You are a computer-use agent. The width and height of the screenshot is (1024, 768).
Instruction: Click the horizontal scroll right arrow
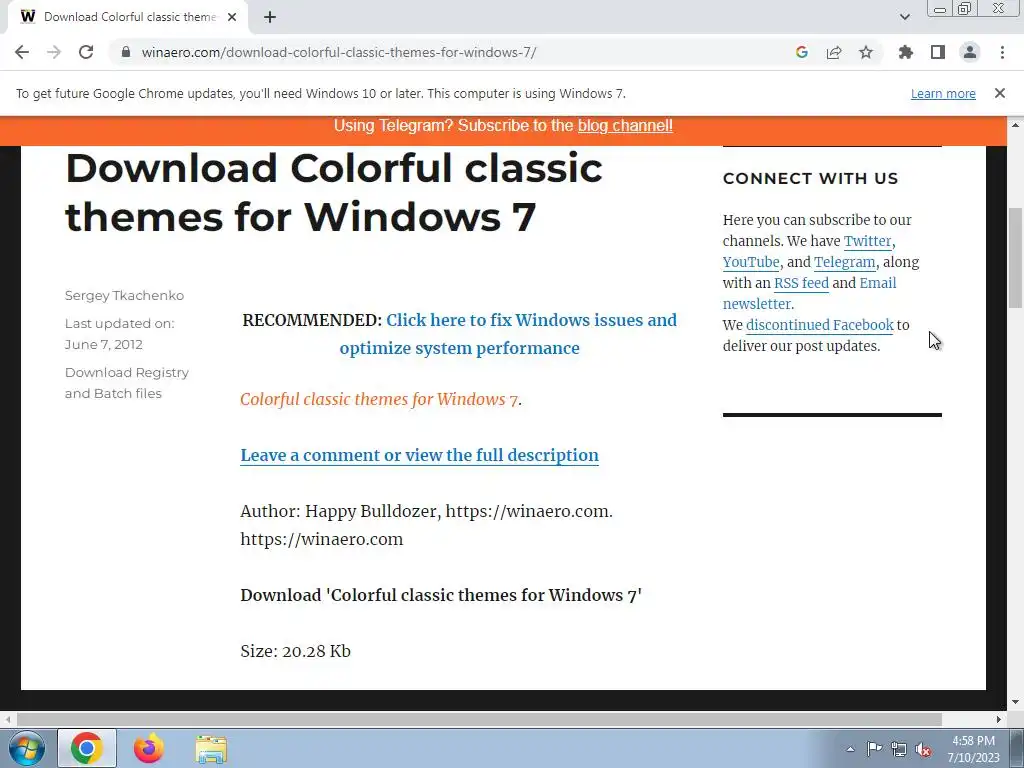(x=999, y=719)
